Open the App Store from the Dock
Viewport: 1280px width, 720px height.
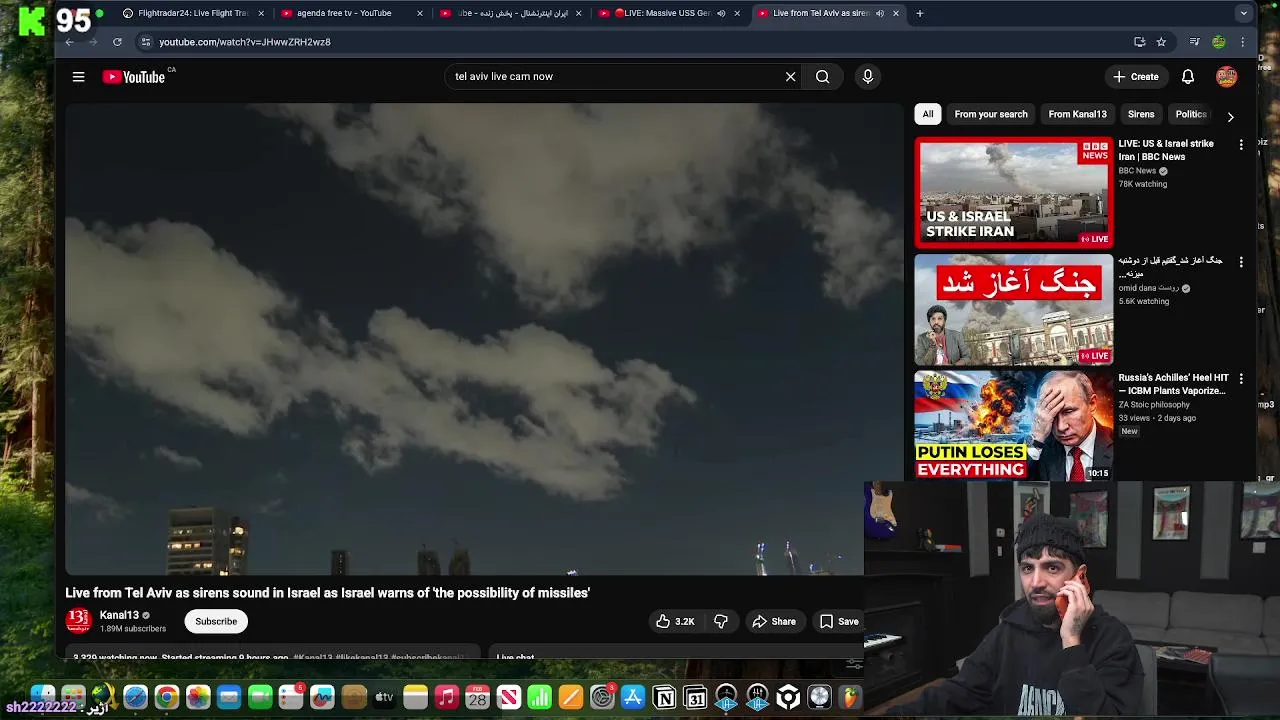[x=633, y=697]
